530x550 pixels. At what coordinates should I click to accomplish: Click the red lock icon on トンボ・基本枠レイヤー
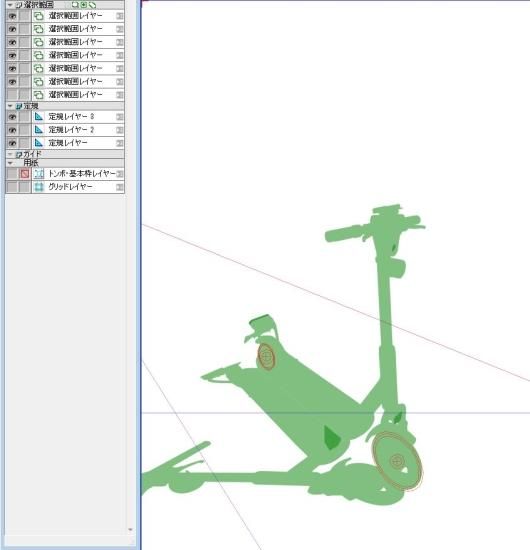click(x=25, y=174)
